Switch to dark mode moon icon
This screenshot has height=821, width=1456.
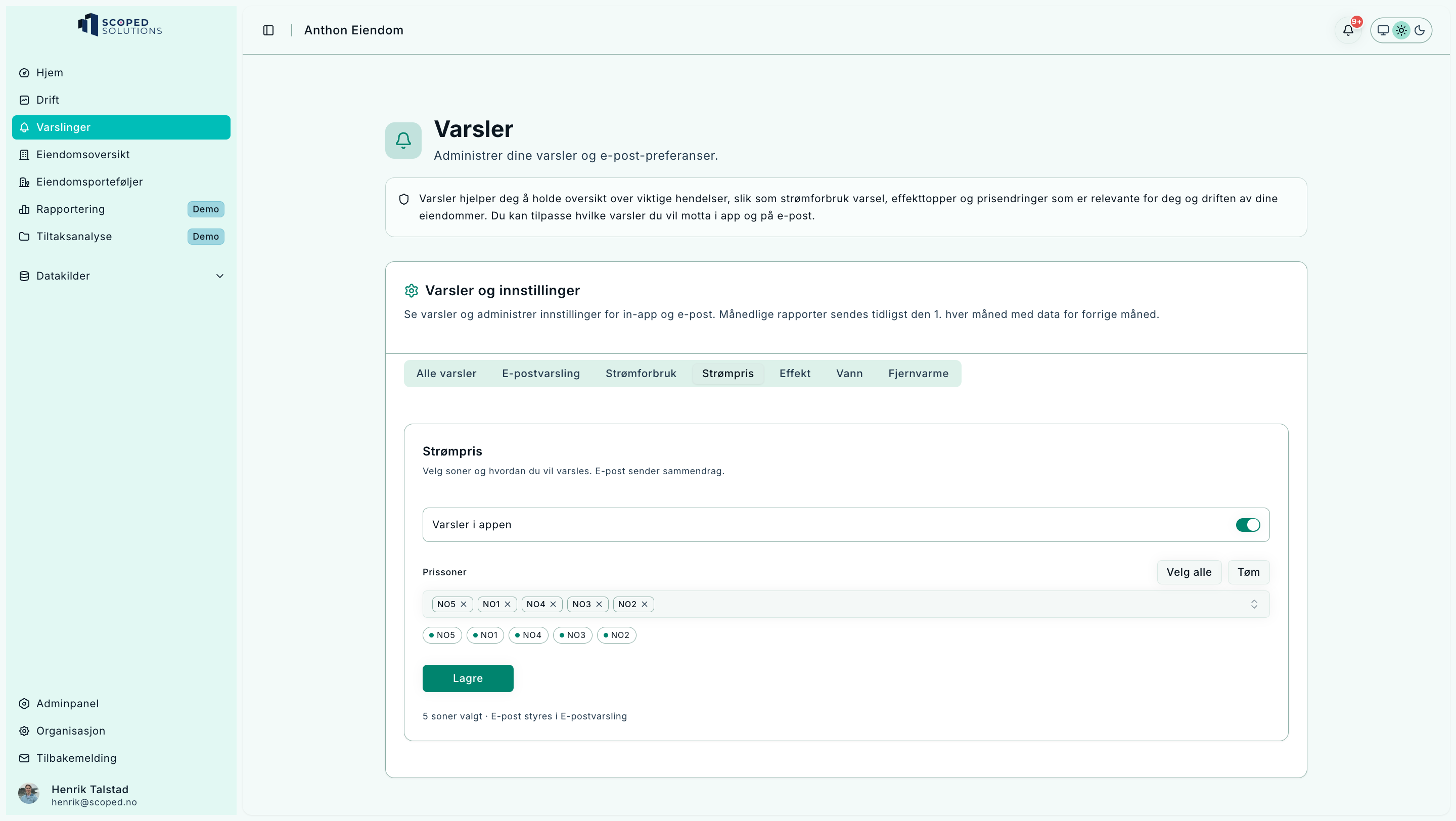1420,30
